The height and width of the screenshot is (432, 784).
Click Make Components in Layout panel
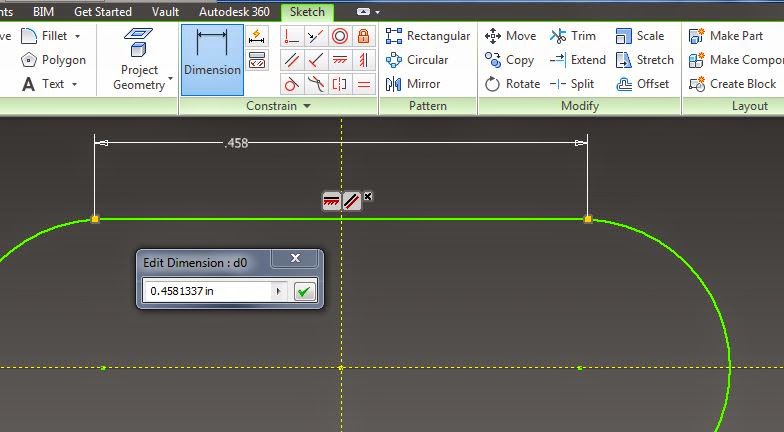tap(736, 60)
